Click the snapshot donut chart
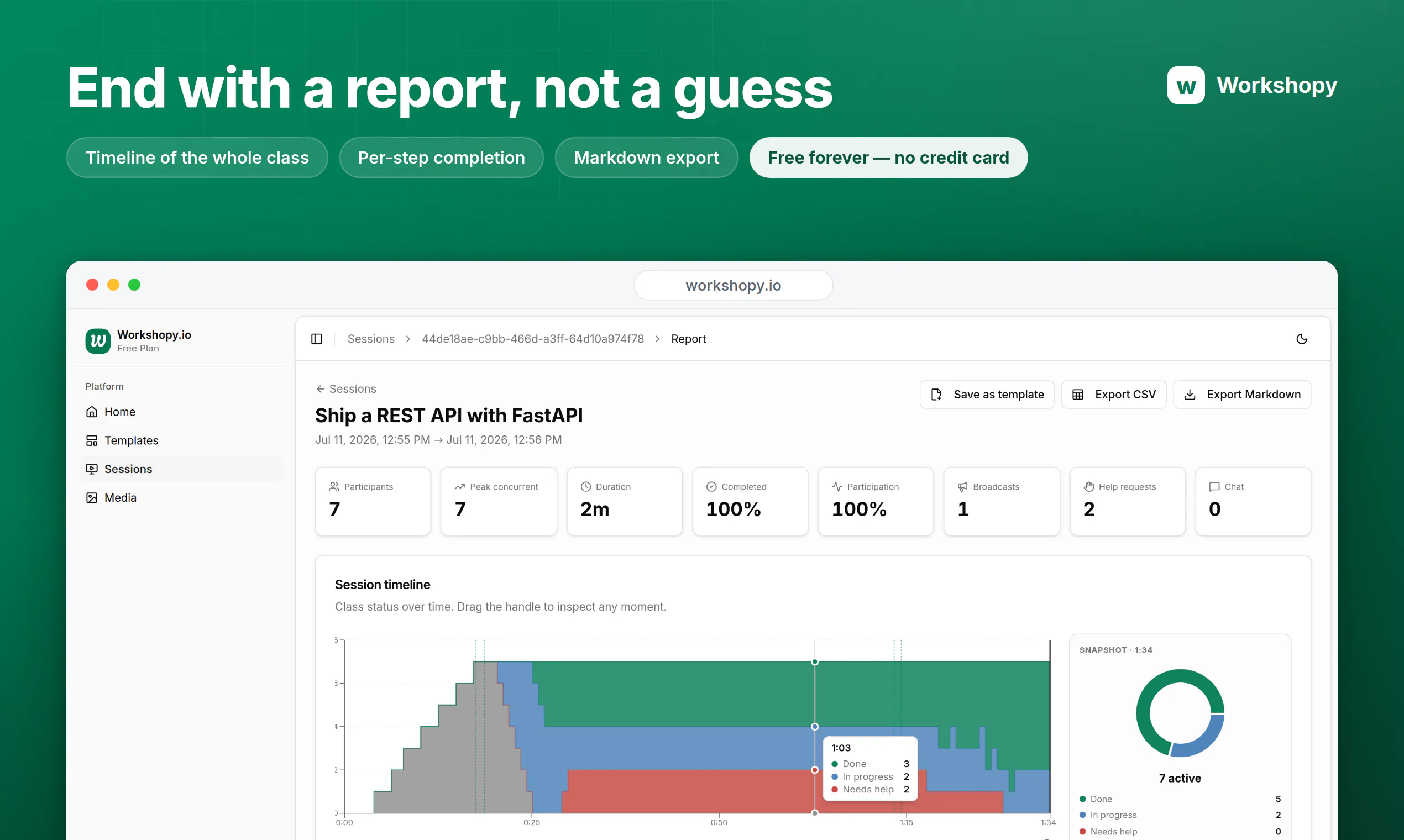The image size is (1404, 840). click(x=1180, y=713)
